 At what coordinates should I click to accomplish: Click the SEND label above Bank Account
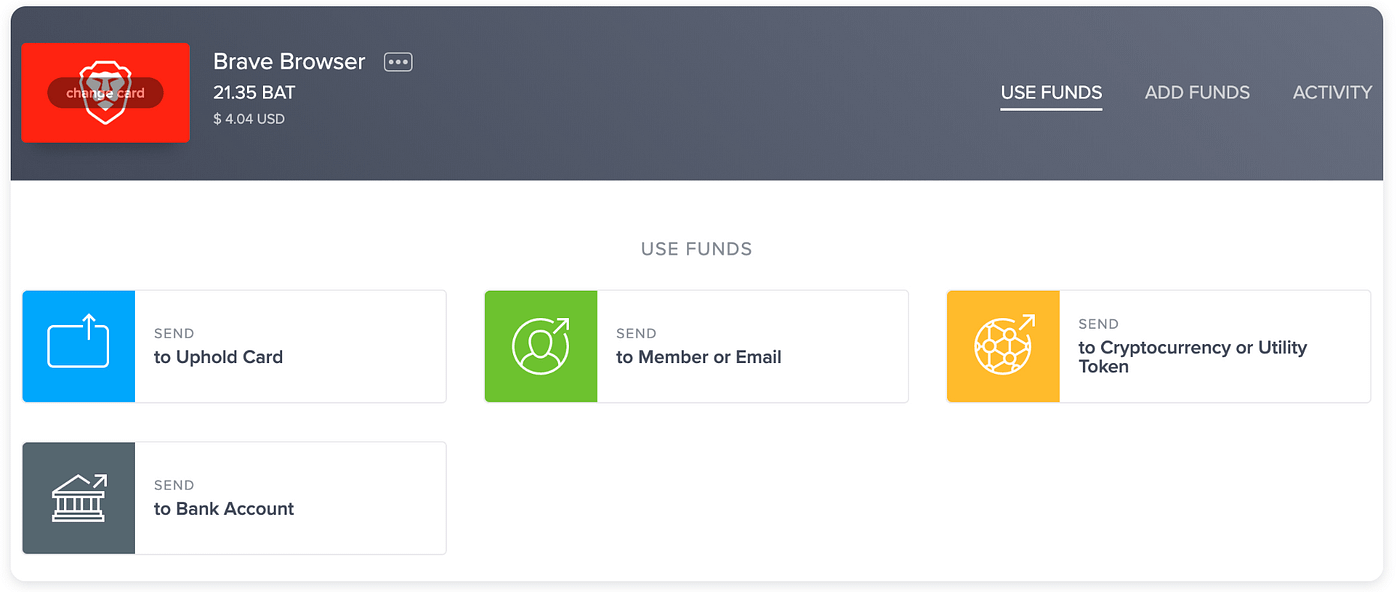click(x=174, y=485)
